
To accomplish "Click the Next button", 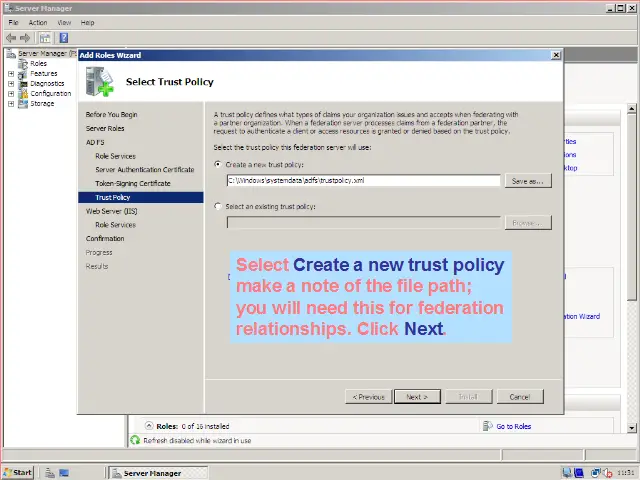I will pyautogui.click(x=417, y=396).
